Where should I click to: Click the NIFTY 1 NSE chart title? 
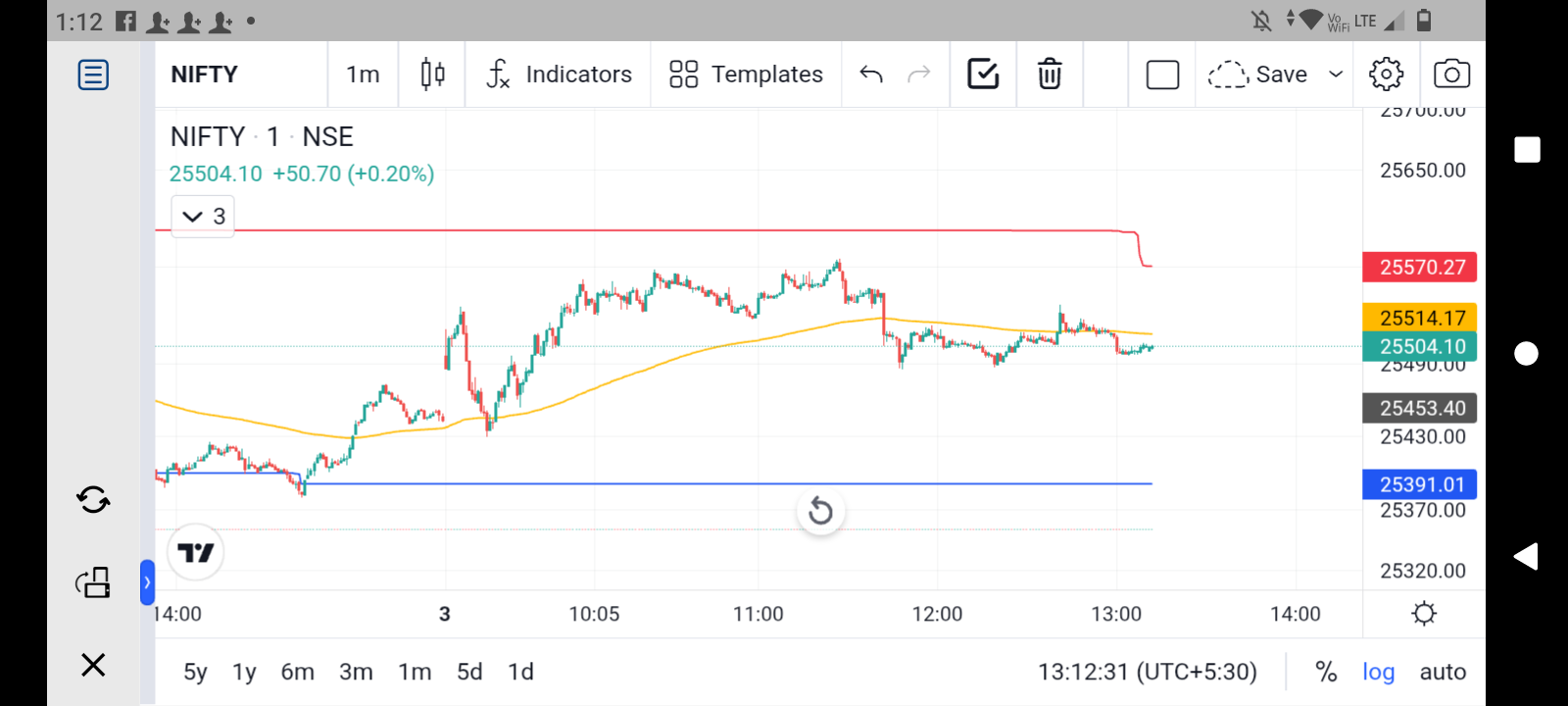point(262,136)
